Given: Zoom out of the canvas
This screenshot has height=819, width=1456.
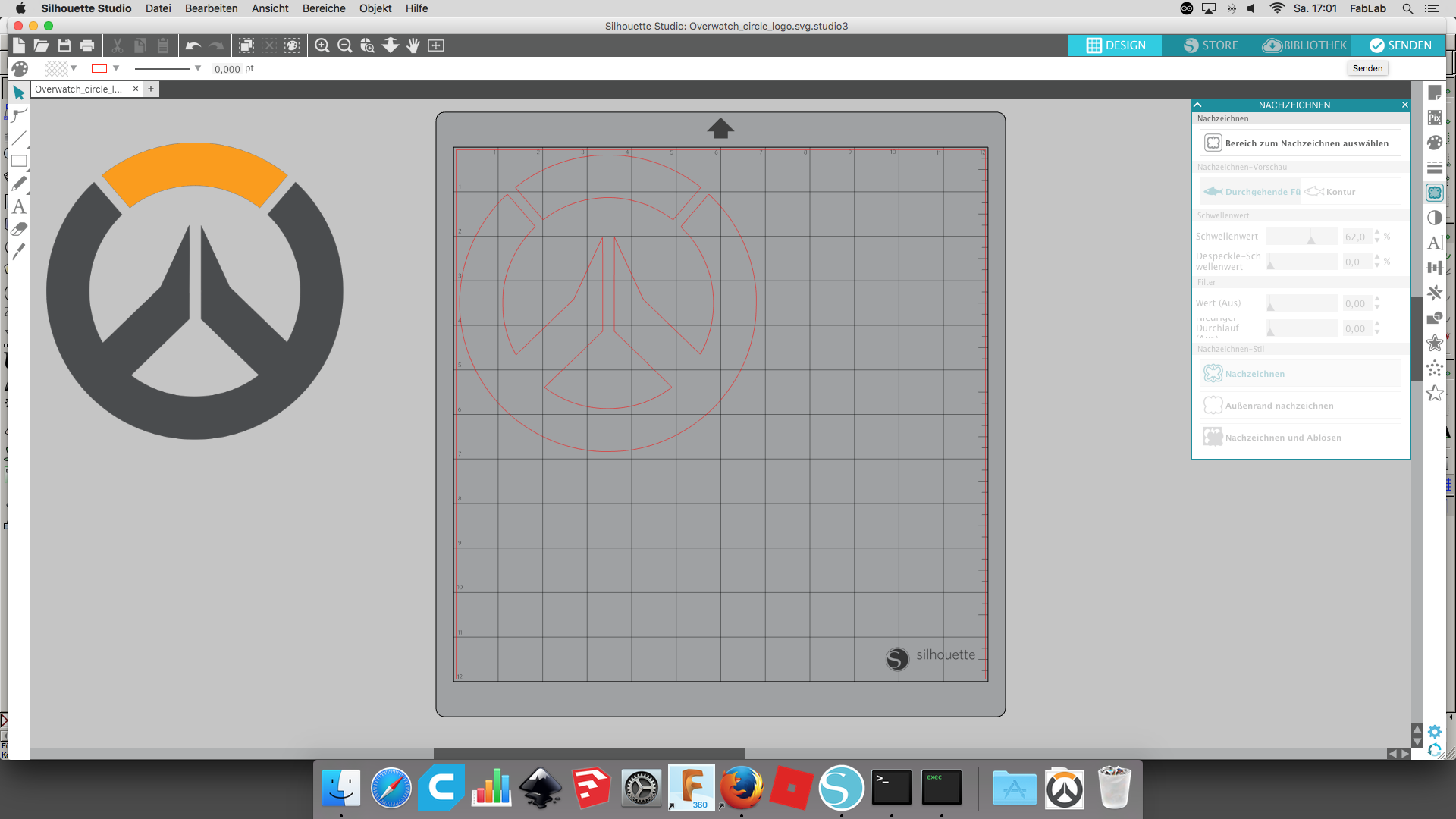Looking at the screenshot, I should tap(344, 45).
